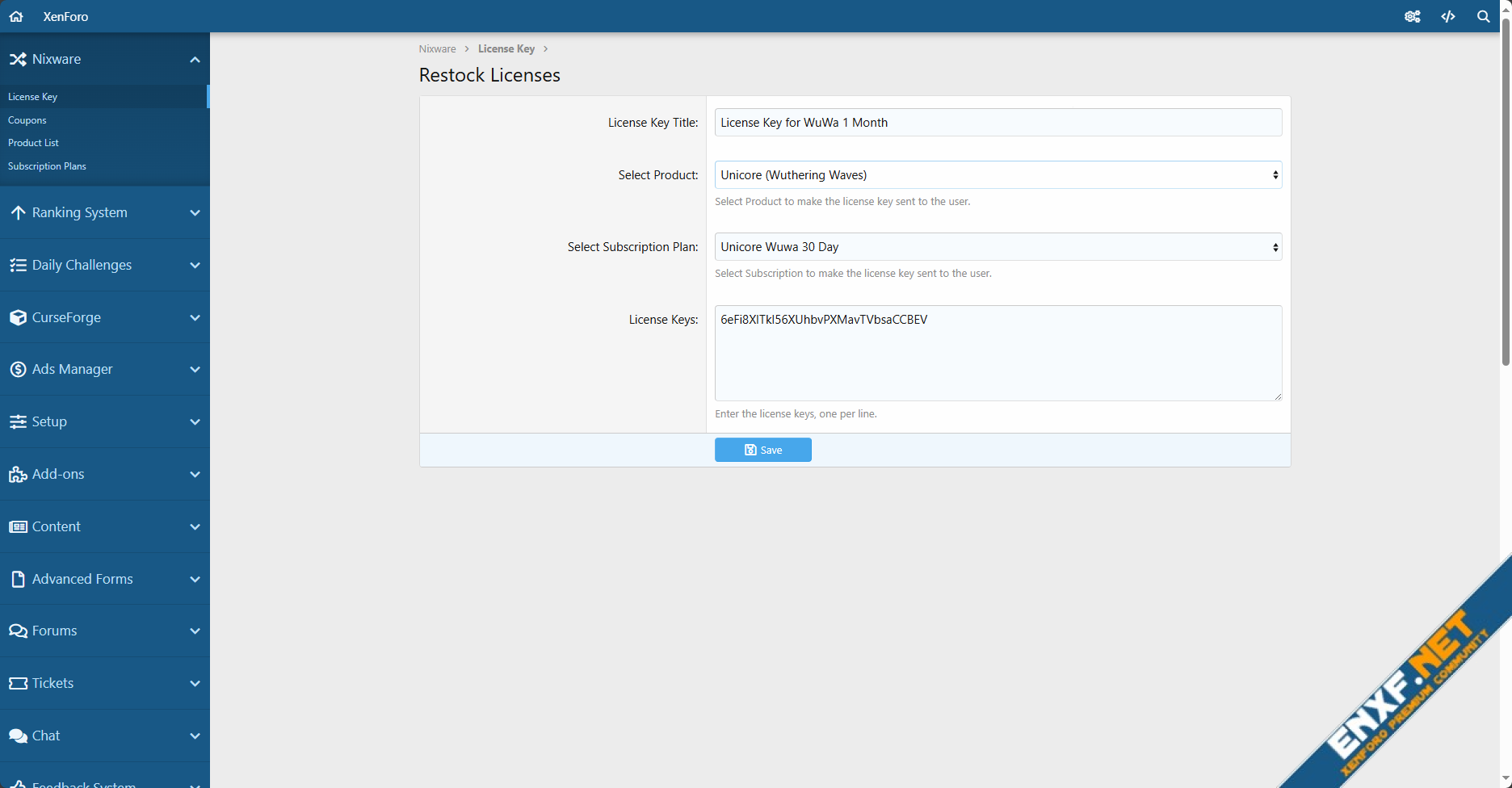Viewport: 1512px width, 788px height.
Task: Select the Content newspaper icon
Action: point(18,526)
